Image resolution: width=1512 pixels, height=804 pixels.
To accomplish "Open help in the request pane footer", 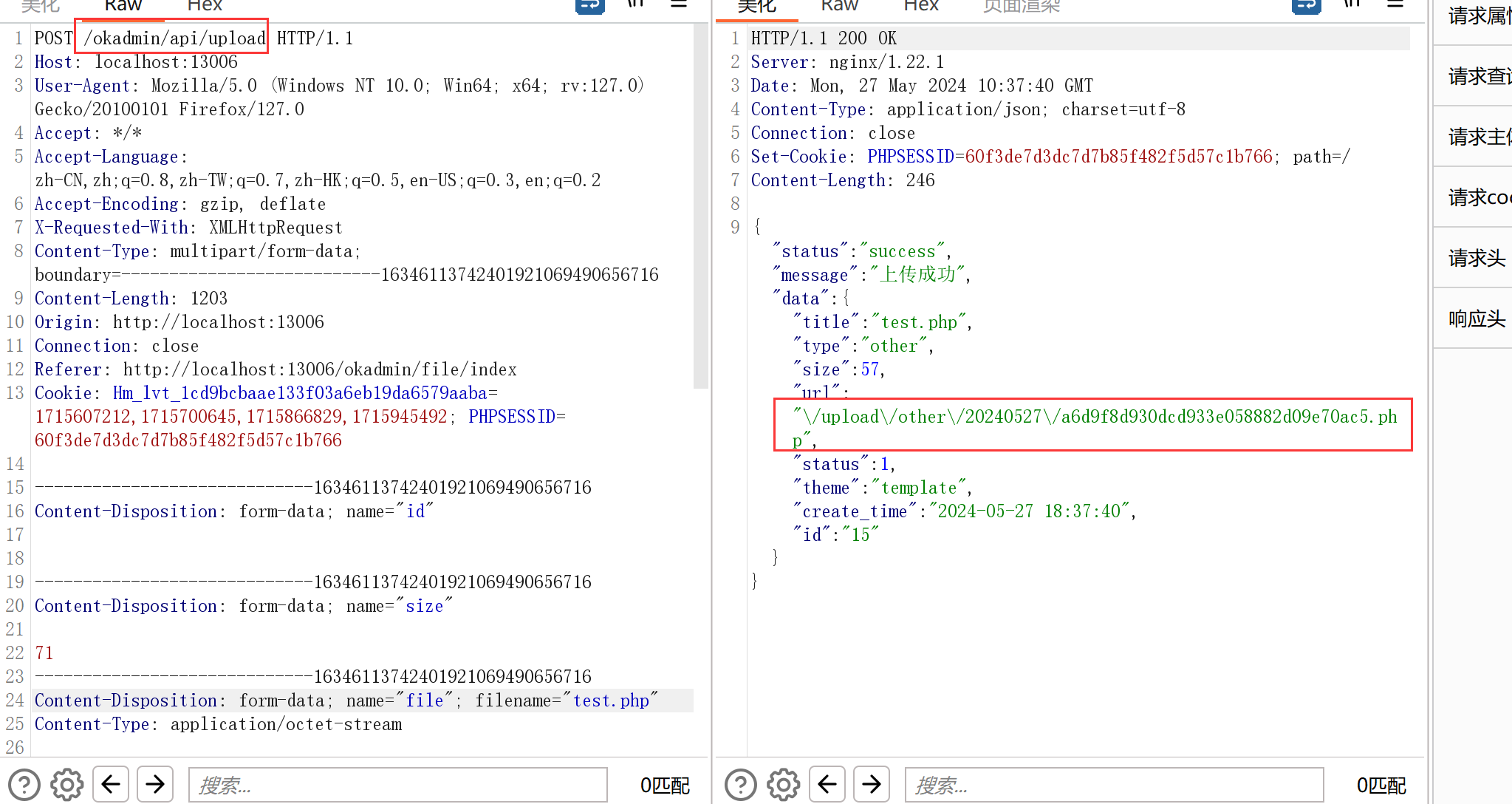I will (x=24, y=785).
